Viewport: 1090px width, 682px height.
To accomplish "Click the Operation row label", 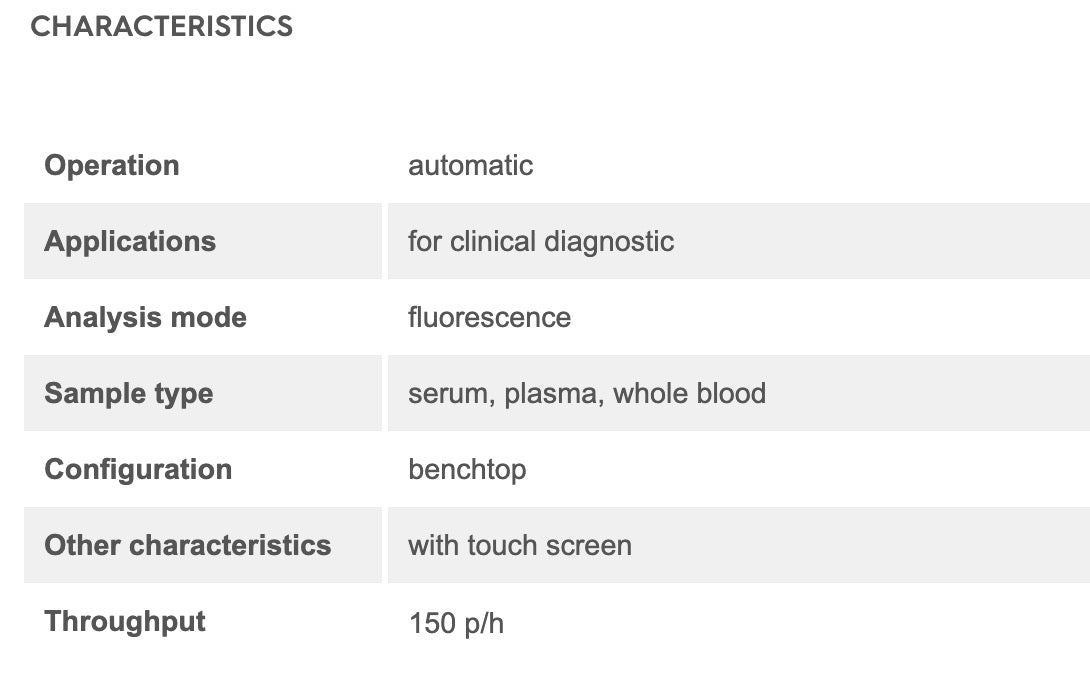I will pos(112,165).
